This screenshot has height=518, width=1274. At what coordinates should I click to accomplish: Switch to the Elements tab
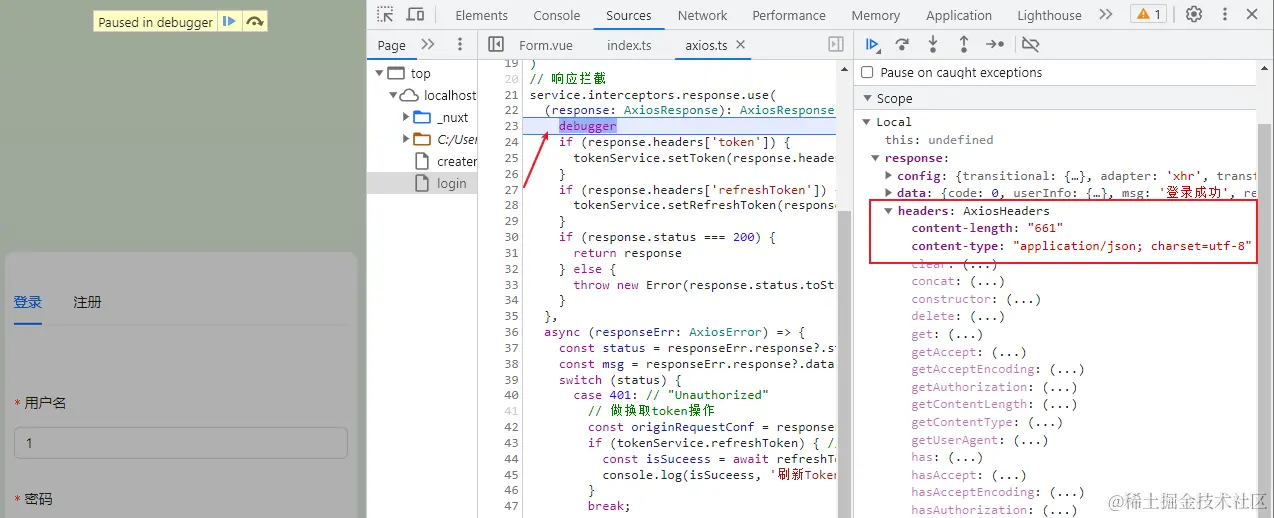(481, 15)
